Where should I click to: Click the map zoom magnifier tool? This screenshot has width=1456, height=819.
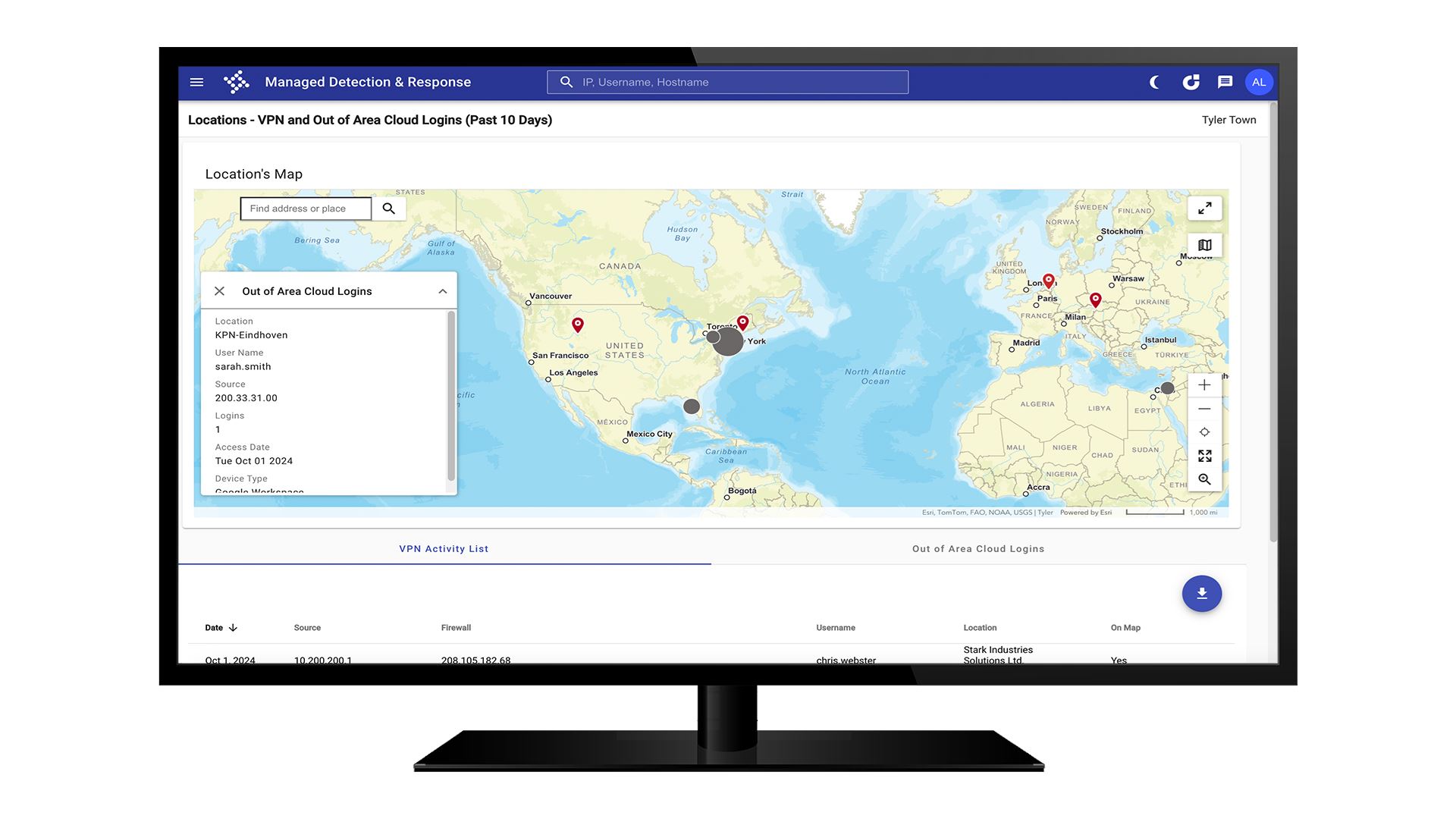1204,479
